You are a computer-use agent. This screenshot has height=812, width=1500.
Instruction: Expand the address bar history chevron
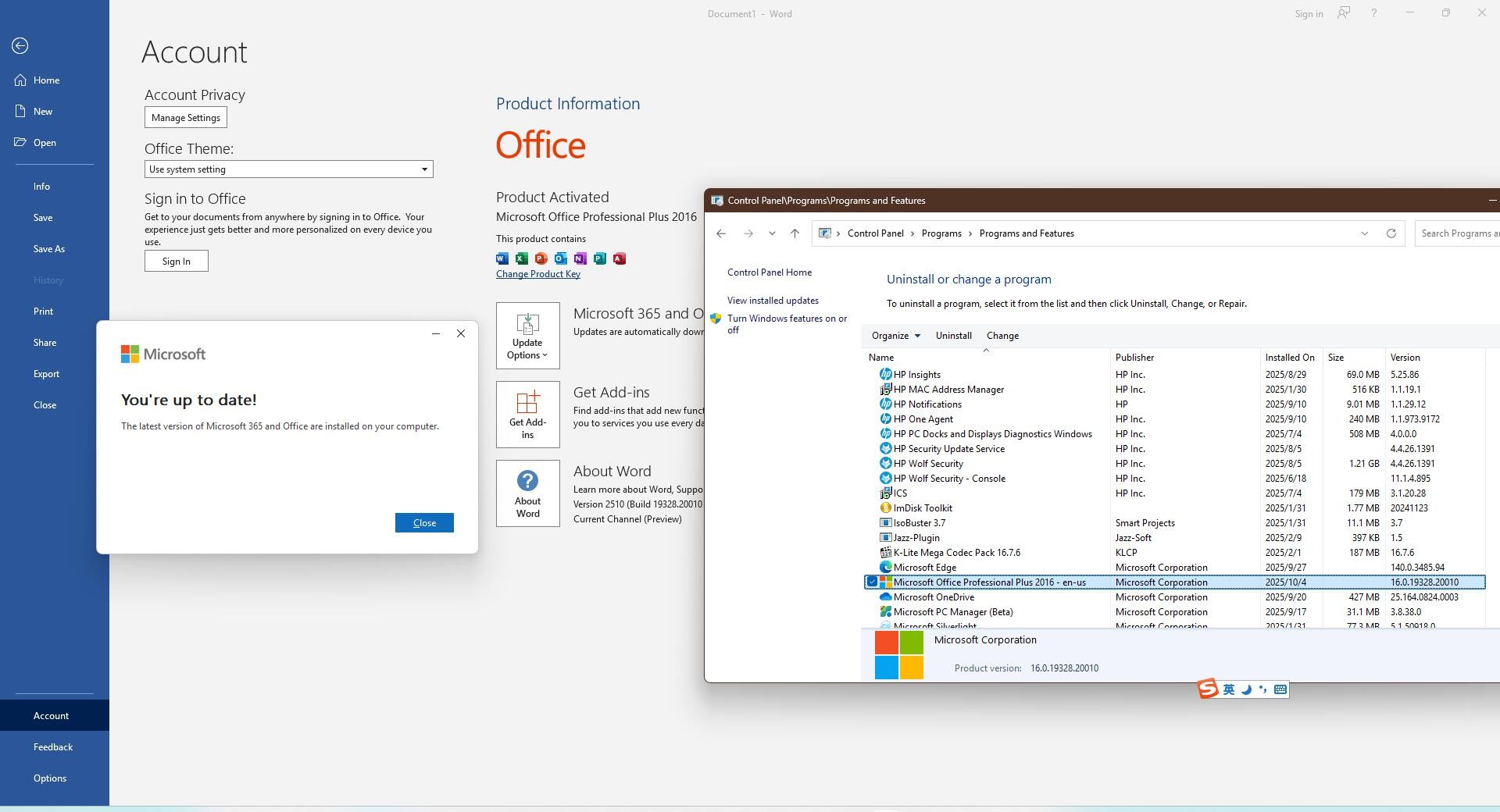tap(1364, 233)
